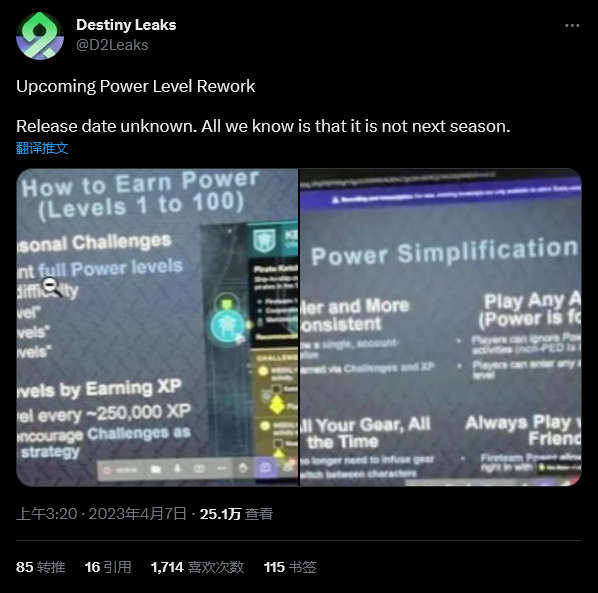598x593 pixels.
Task: Open the three-dot more options menu
Action: point(572,26)
